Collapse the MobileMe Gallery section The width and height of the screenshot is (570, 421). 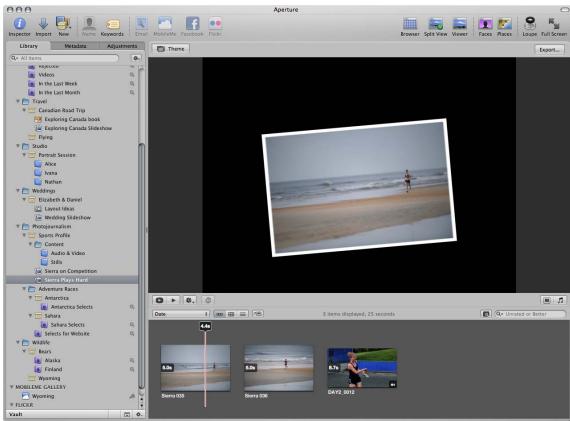click(12, 387)
